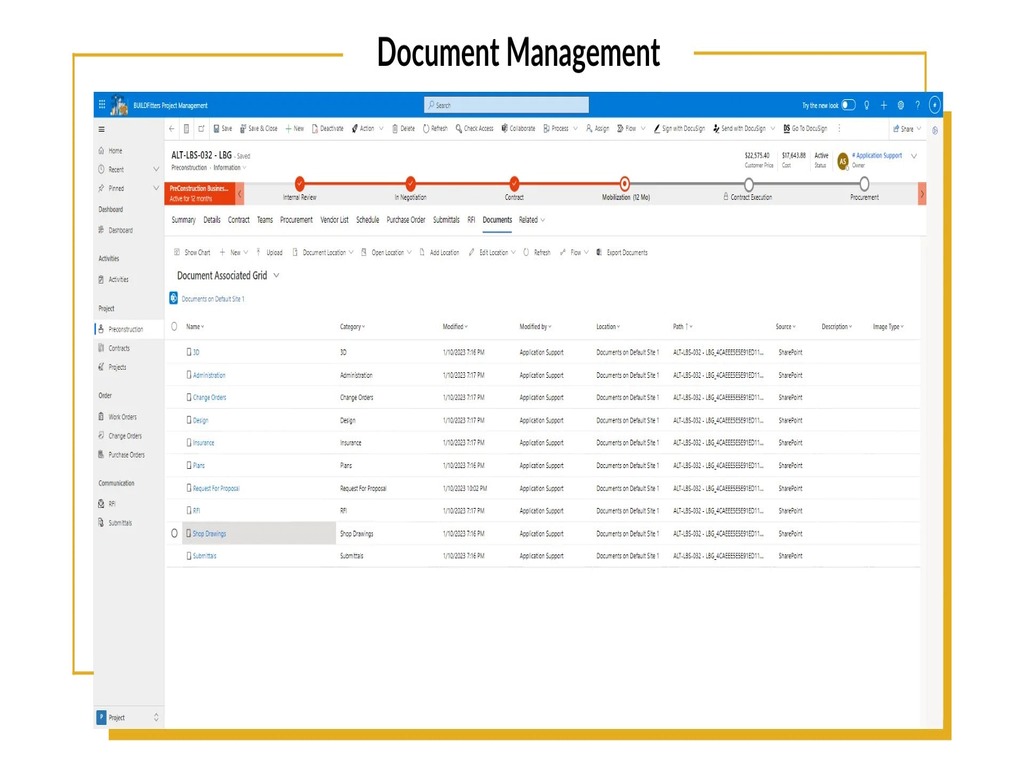
Task: Click into the Search box in header
Action: (506, 105)
